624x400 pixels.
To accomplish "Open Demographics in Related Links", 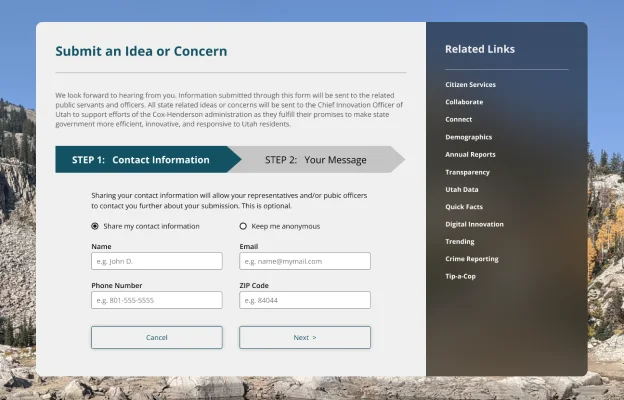I will [468, 137].
